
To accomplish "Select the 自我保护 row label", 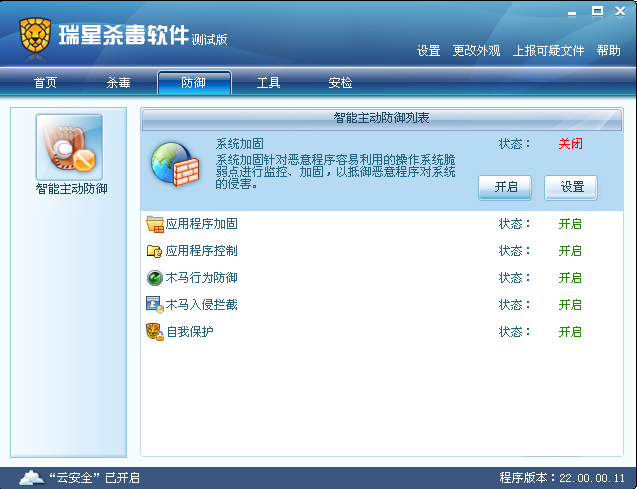I will tap(190, 331).
